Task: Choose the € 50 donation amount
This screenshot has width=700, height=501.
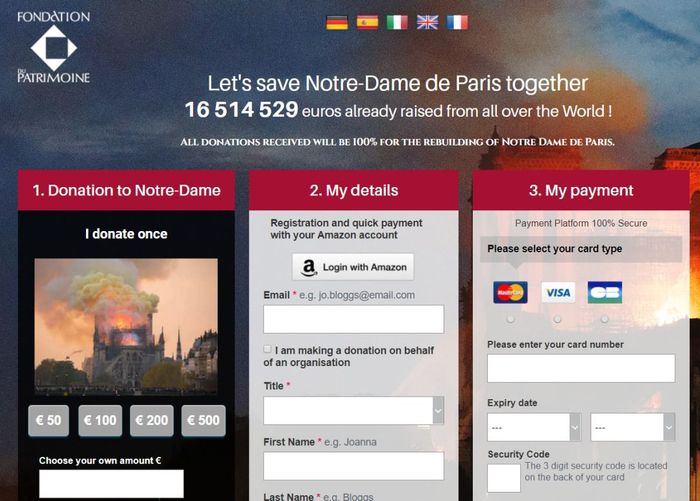Action: [x=49, y=420]
